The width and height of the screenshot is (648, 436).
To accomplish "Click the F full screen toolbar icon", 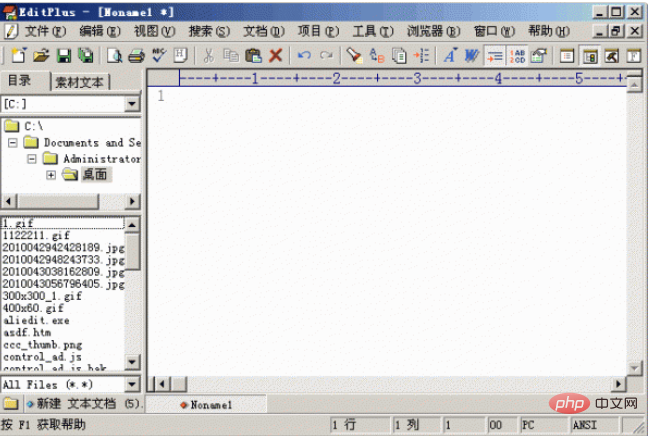I will point(634,56).
